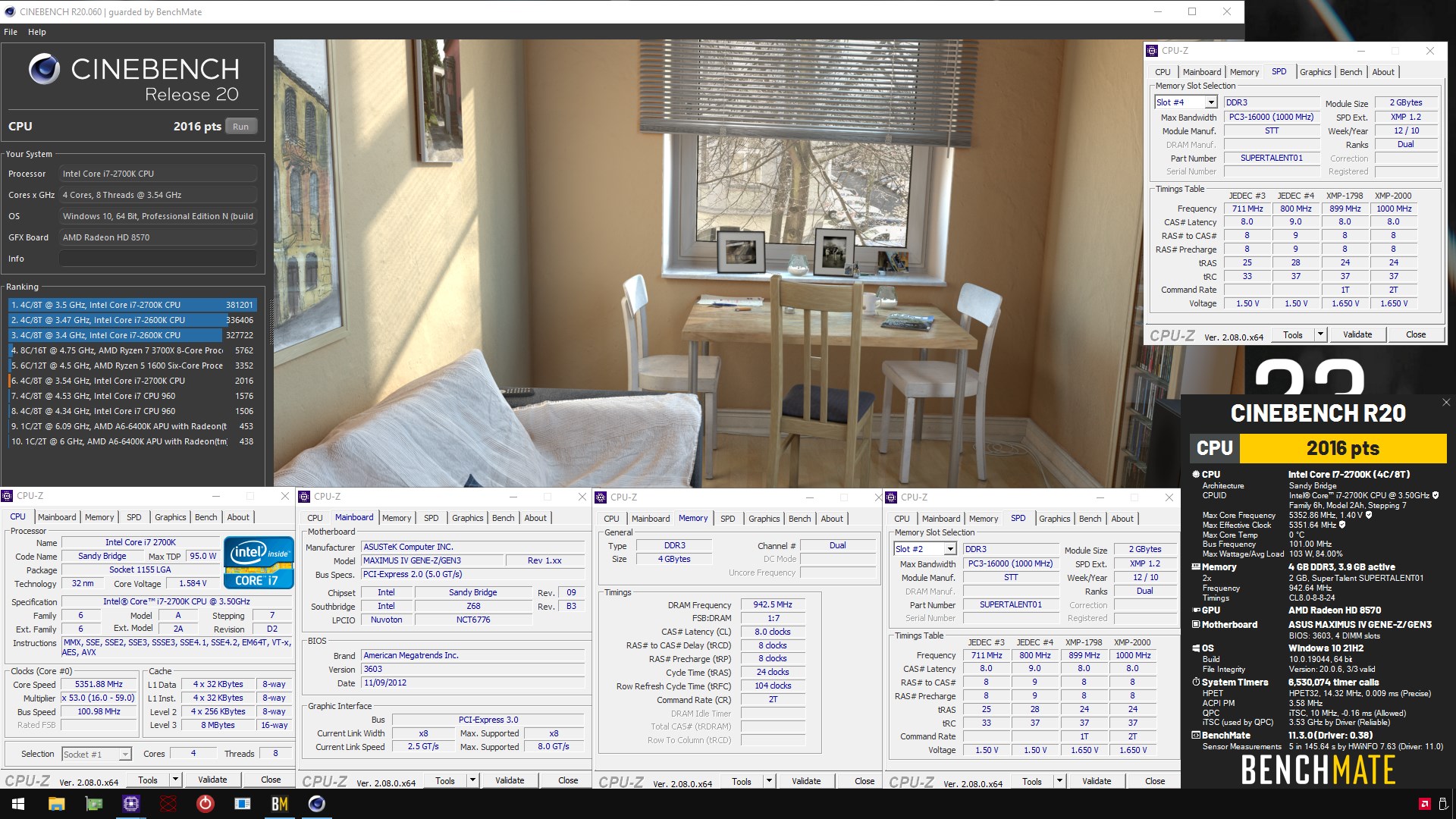The width and height of the screenshot is (1456, 819).
Task: Open About tab in CPU-Z Memory window
Action: [832, 519]
